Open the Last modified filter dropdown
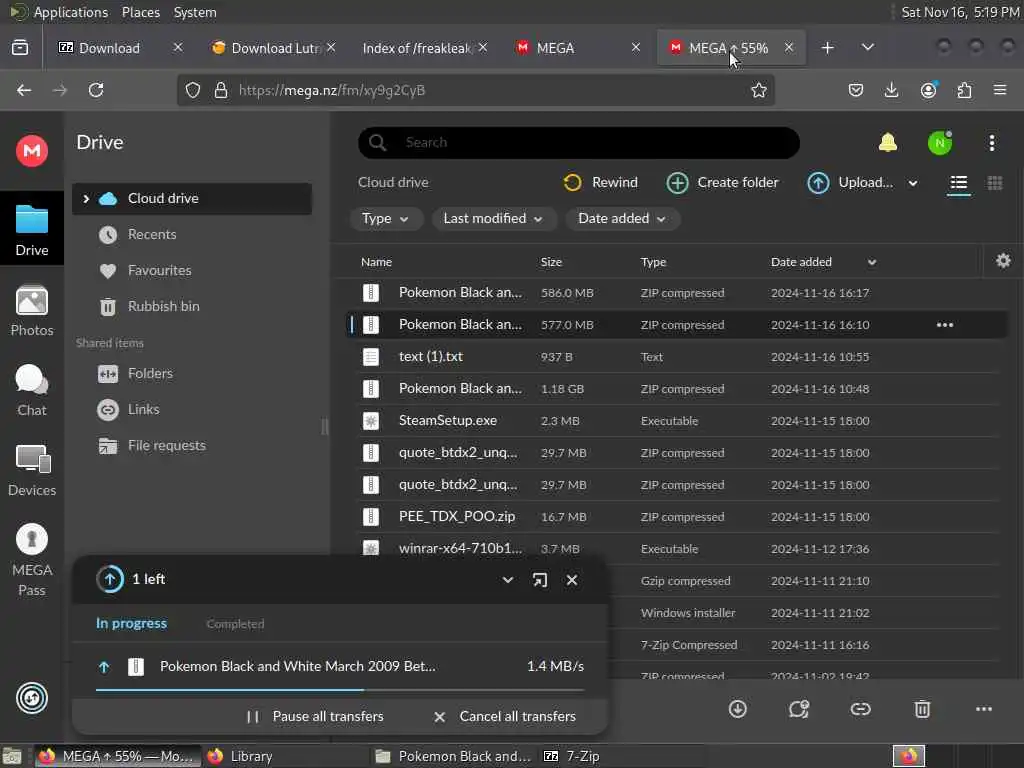Screen dimensions: 1024x768 493,219
